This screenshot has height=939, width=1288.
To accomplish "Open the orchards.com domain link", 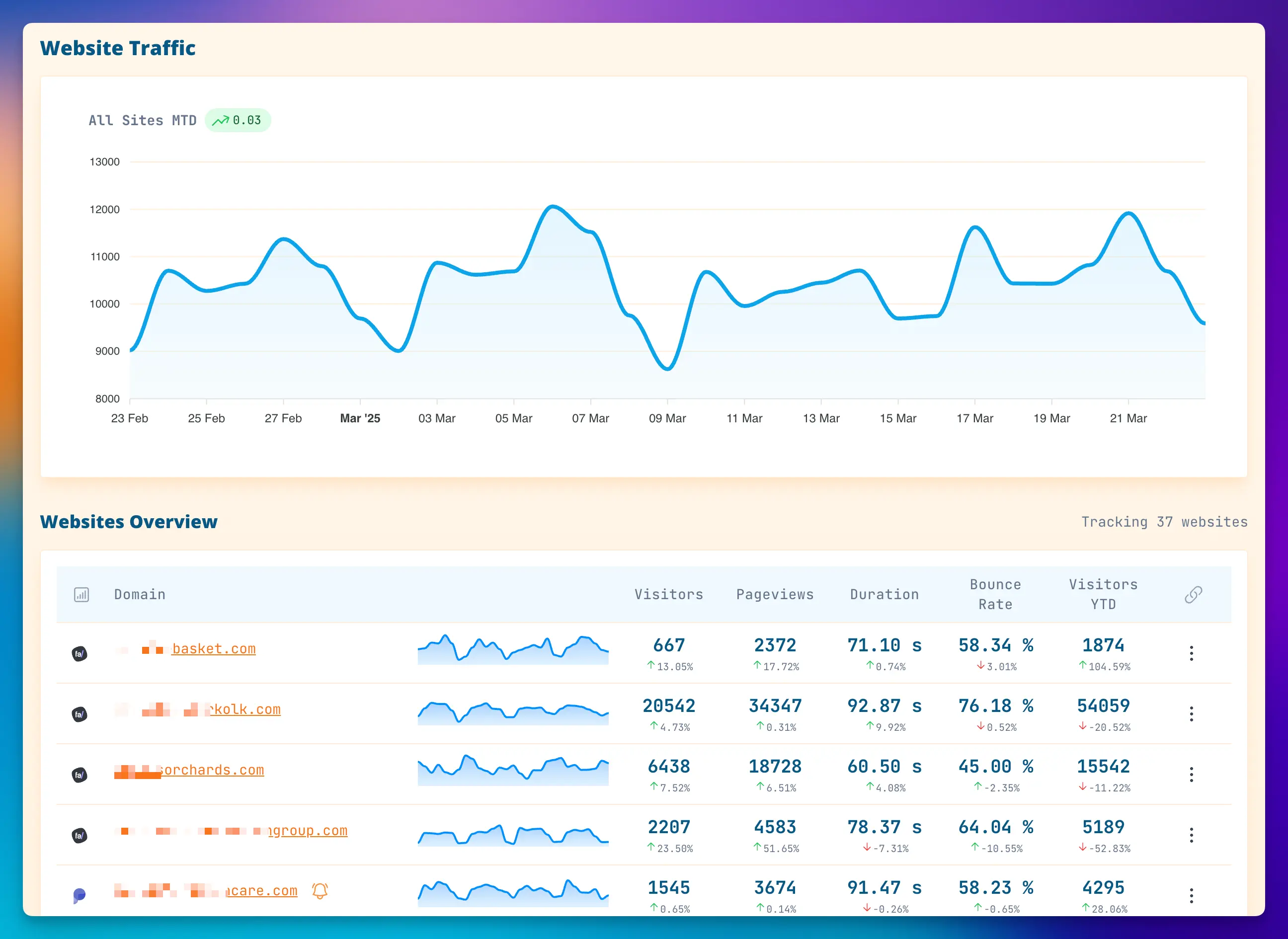I will tap(213, 770).
